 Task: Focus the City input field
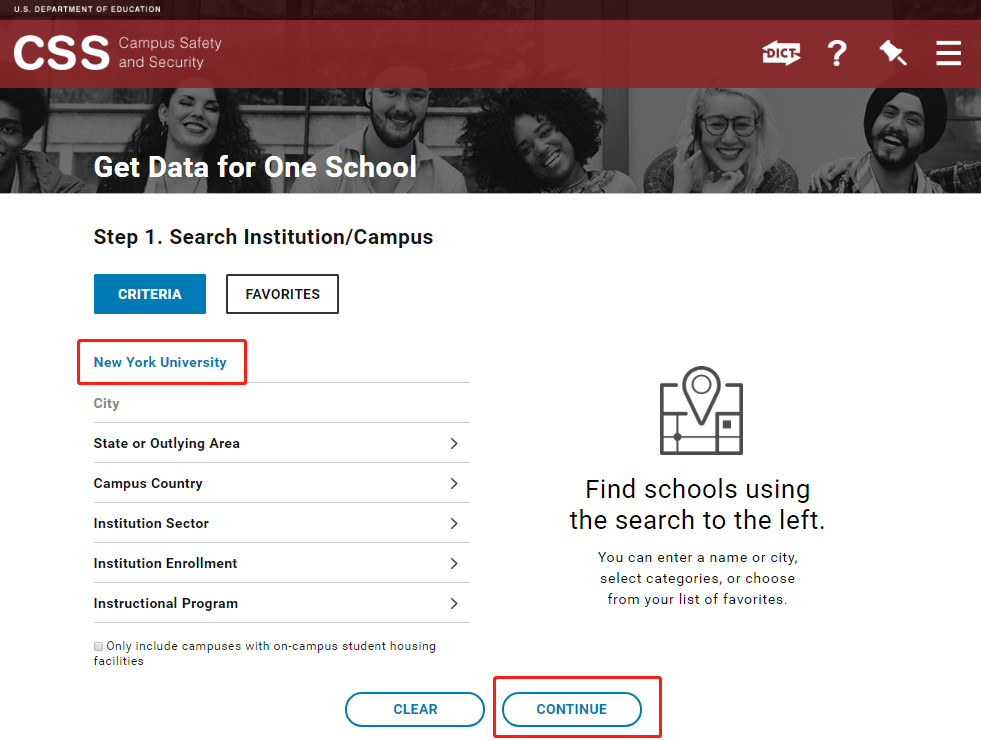[280, 403]
